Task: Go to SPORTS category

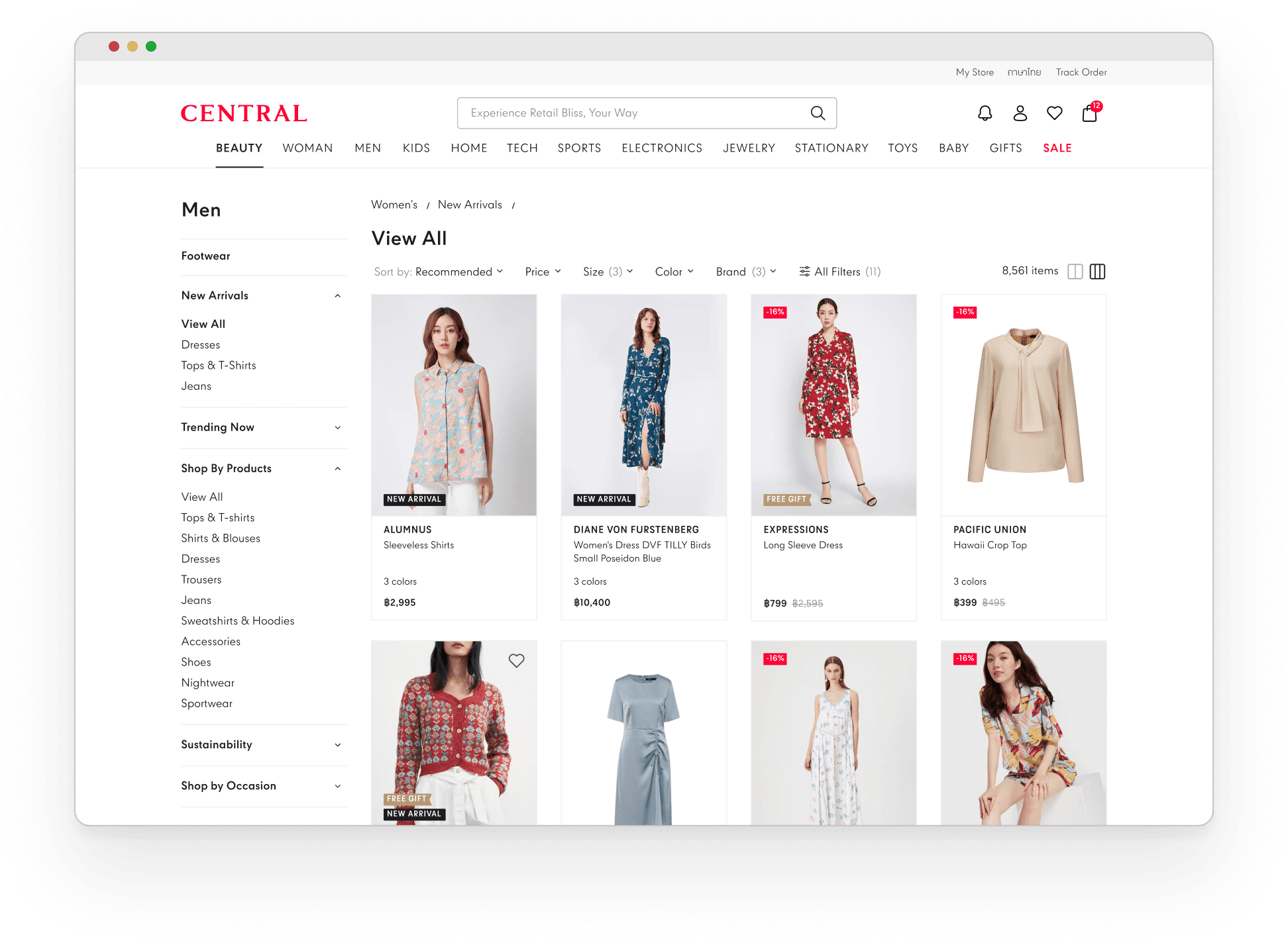Action: (579, 148)
